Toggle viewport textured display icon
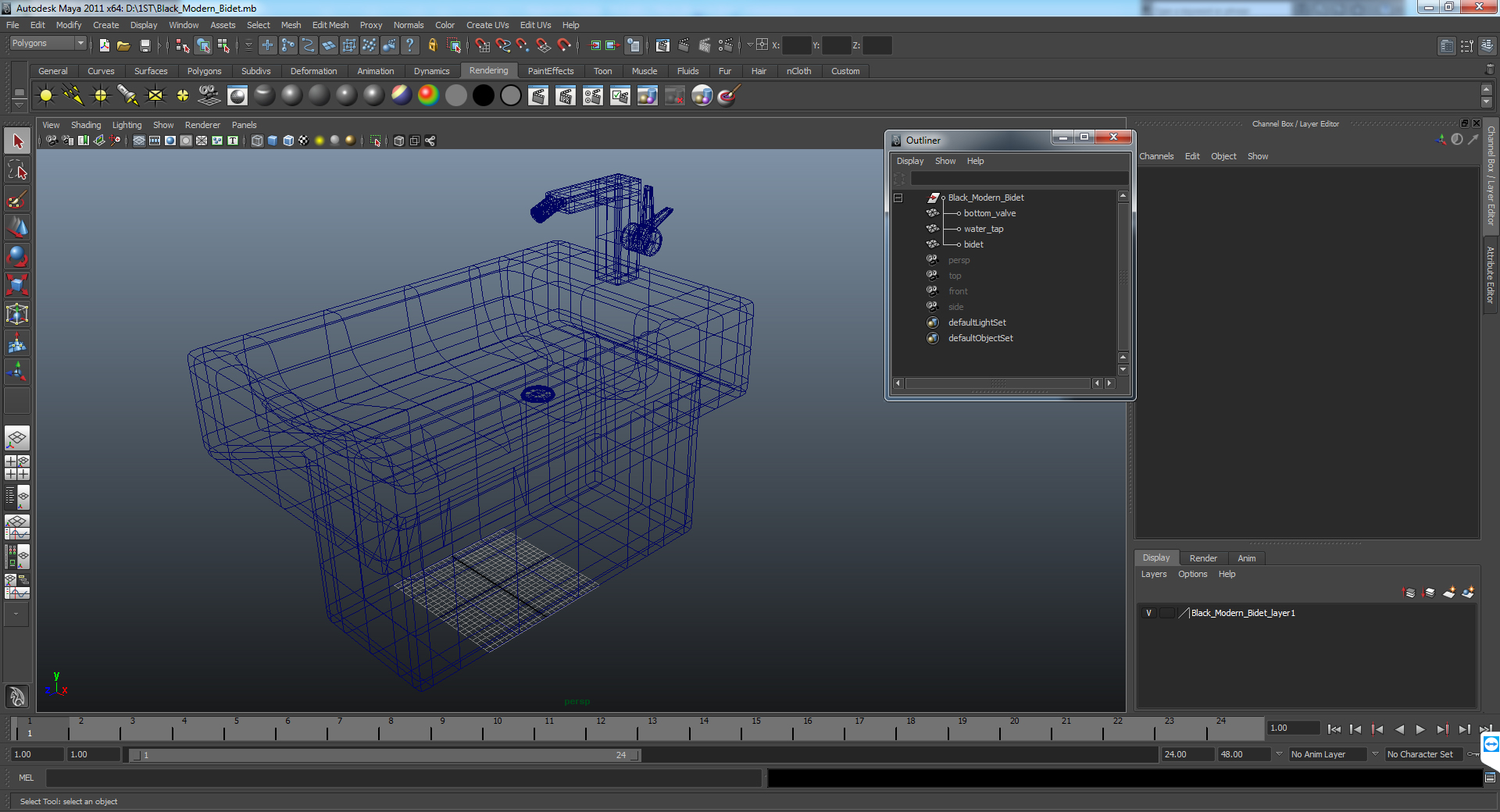This screenshot has height=812, width=1500. click(x=304, y=141)
